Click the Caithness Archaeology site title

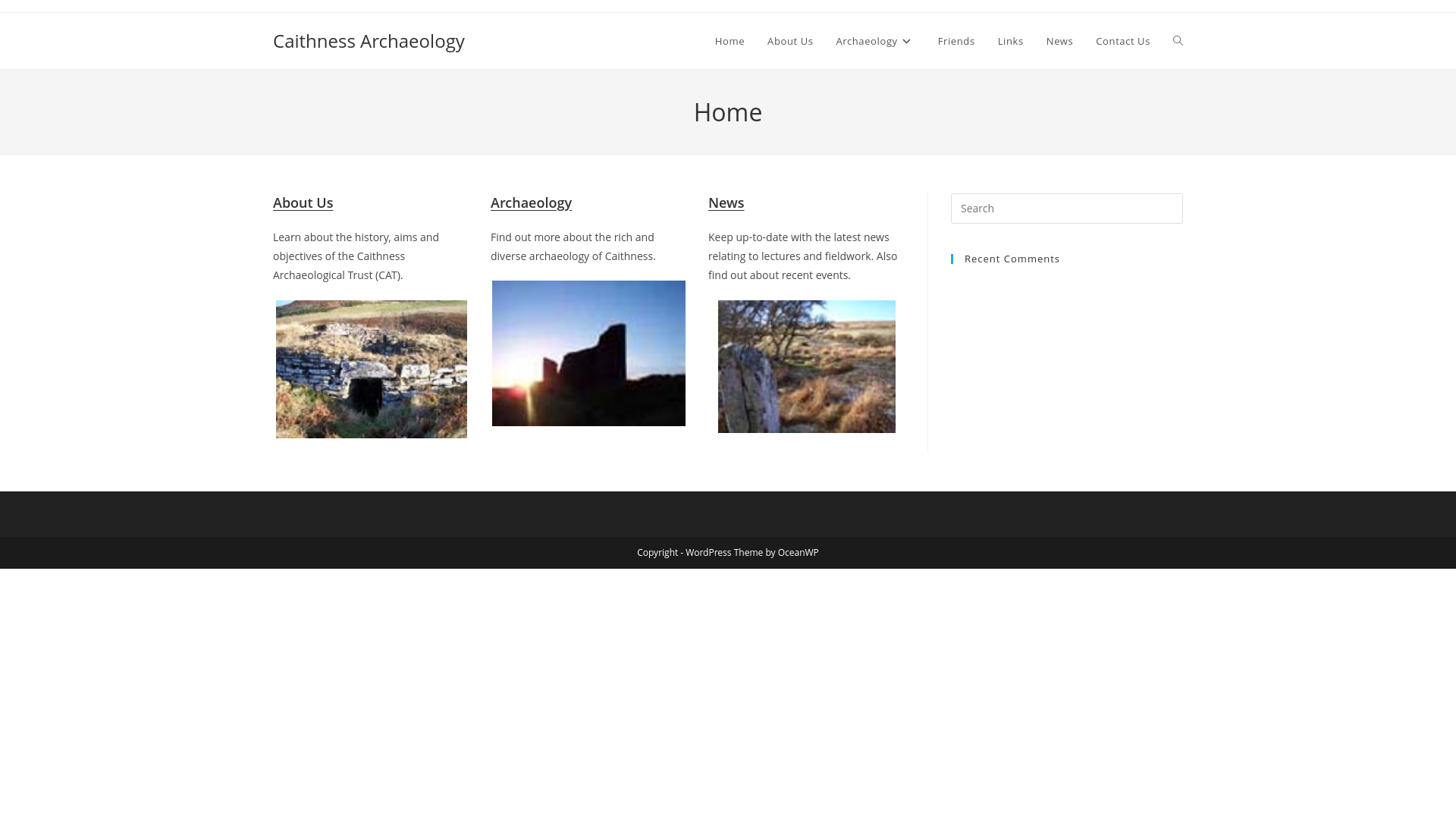pyautogui.click(x=369, y=41)
